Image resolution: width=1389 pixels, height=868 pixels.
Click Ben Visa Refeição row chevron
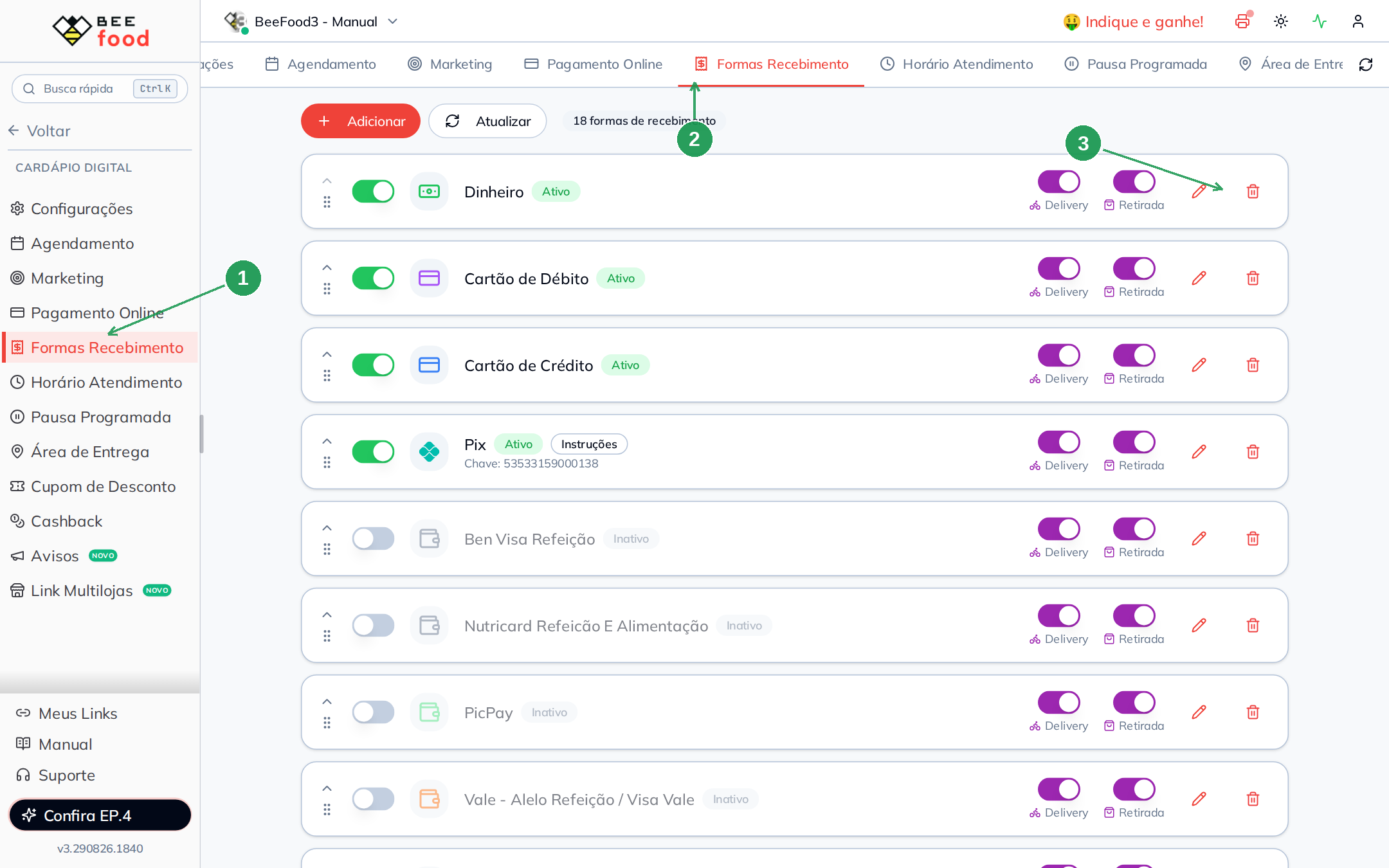tap(327, 528)
